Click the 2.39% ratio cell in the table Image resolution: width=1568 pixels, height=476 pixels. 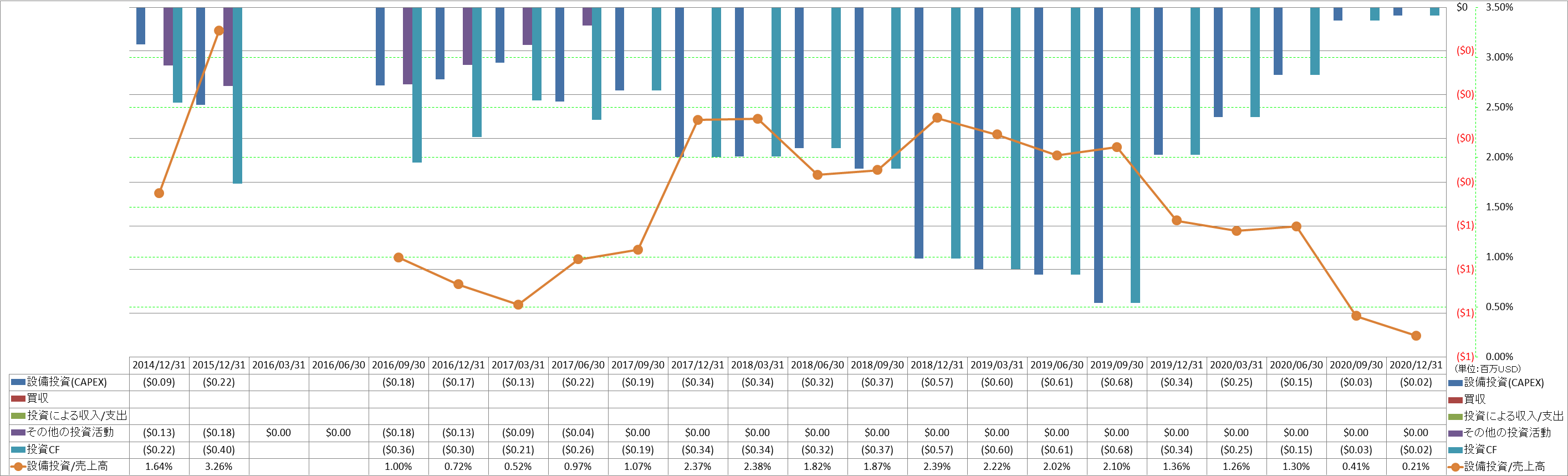[x=937, y=466]
